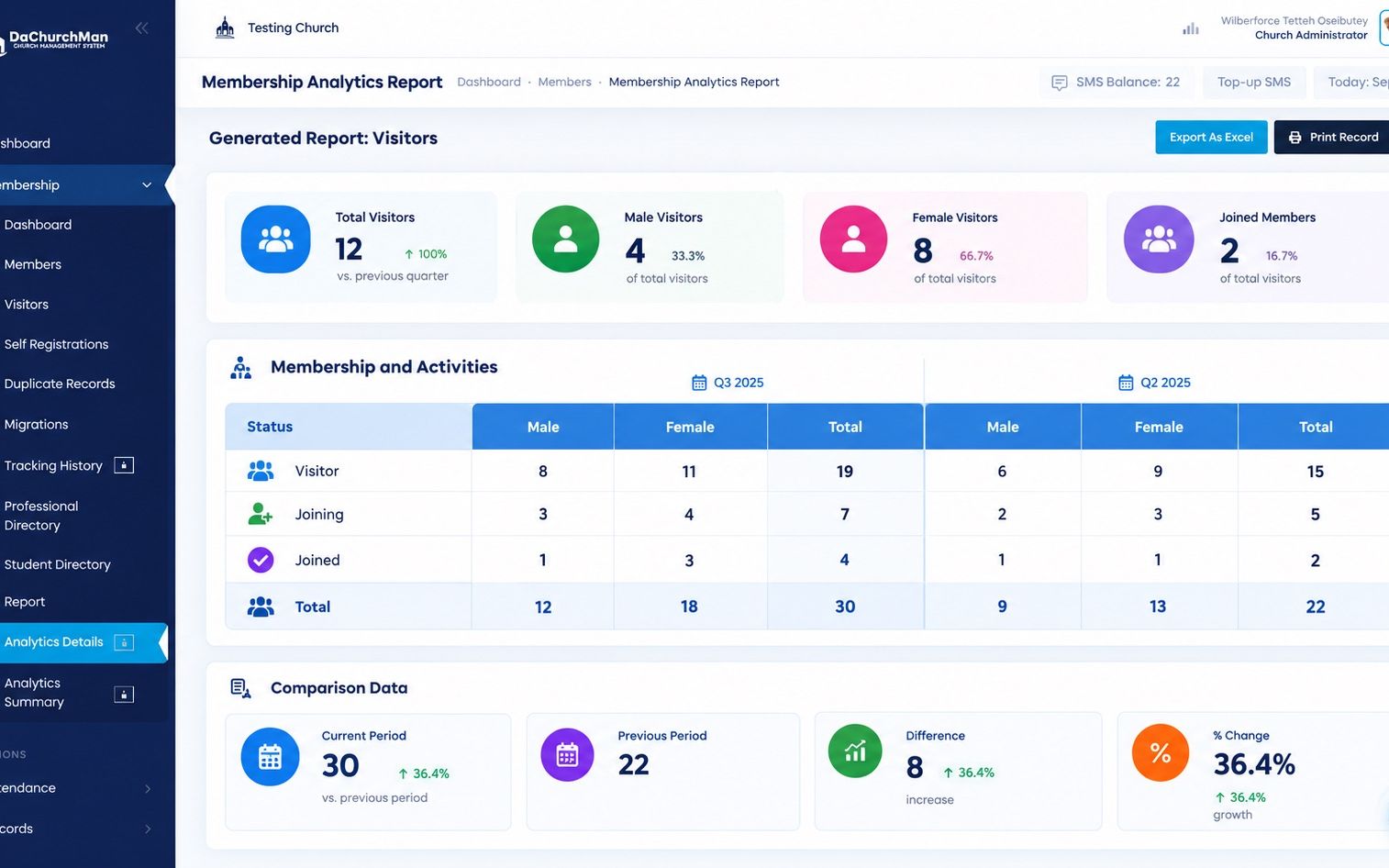
Task: Click the Total row people icon
Action: click(261, 606)
